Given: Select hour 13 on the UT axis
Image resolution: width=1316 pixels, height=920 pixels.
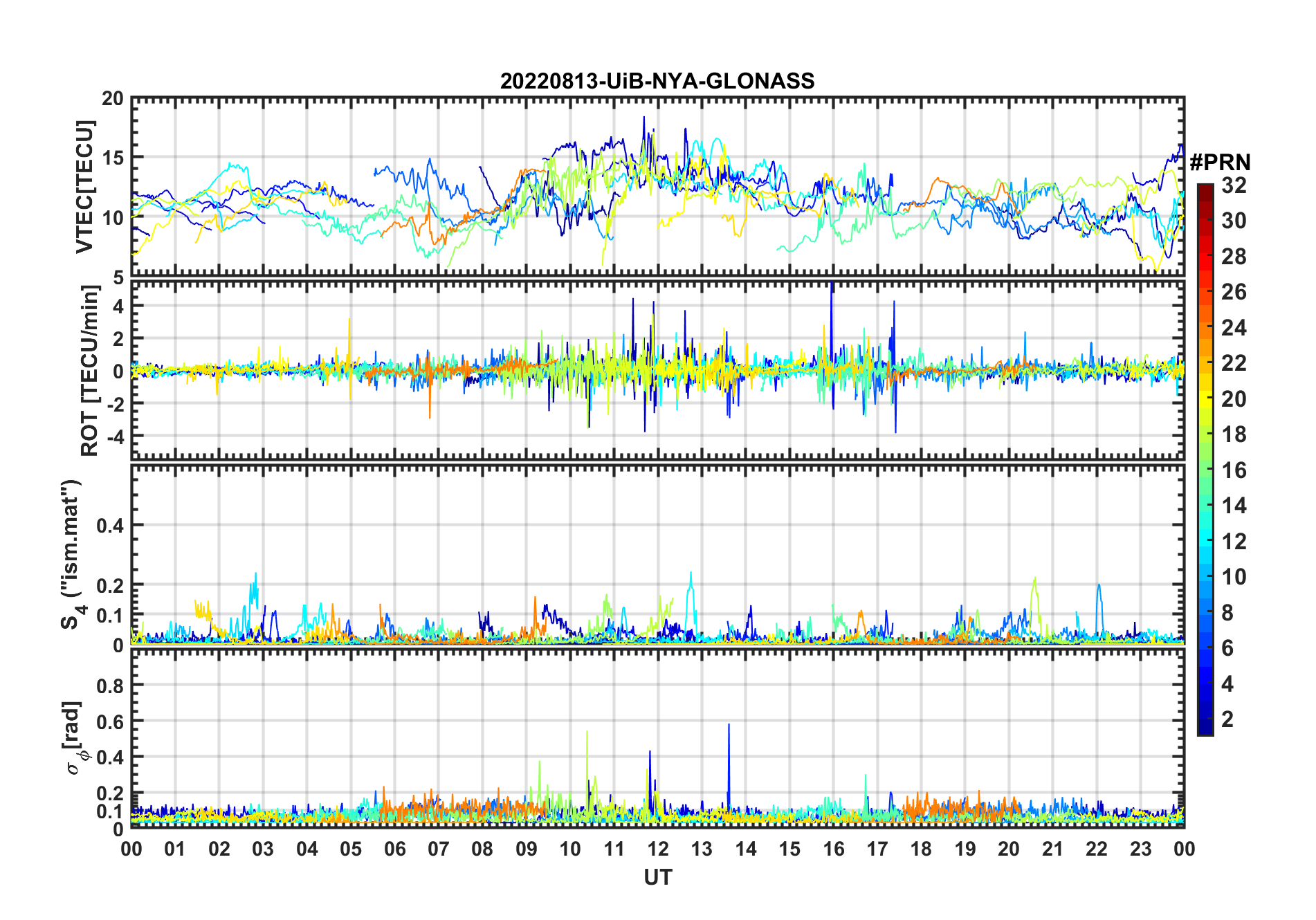Looking at the screenshot, I should click(702, 849).
